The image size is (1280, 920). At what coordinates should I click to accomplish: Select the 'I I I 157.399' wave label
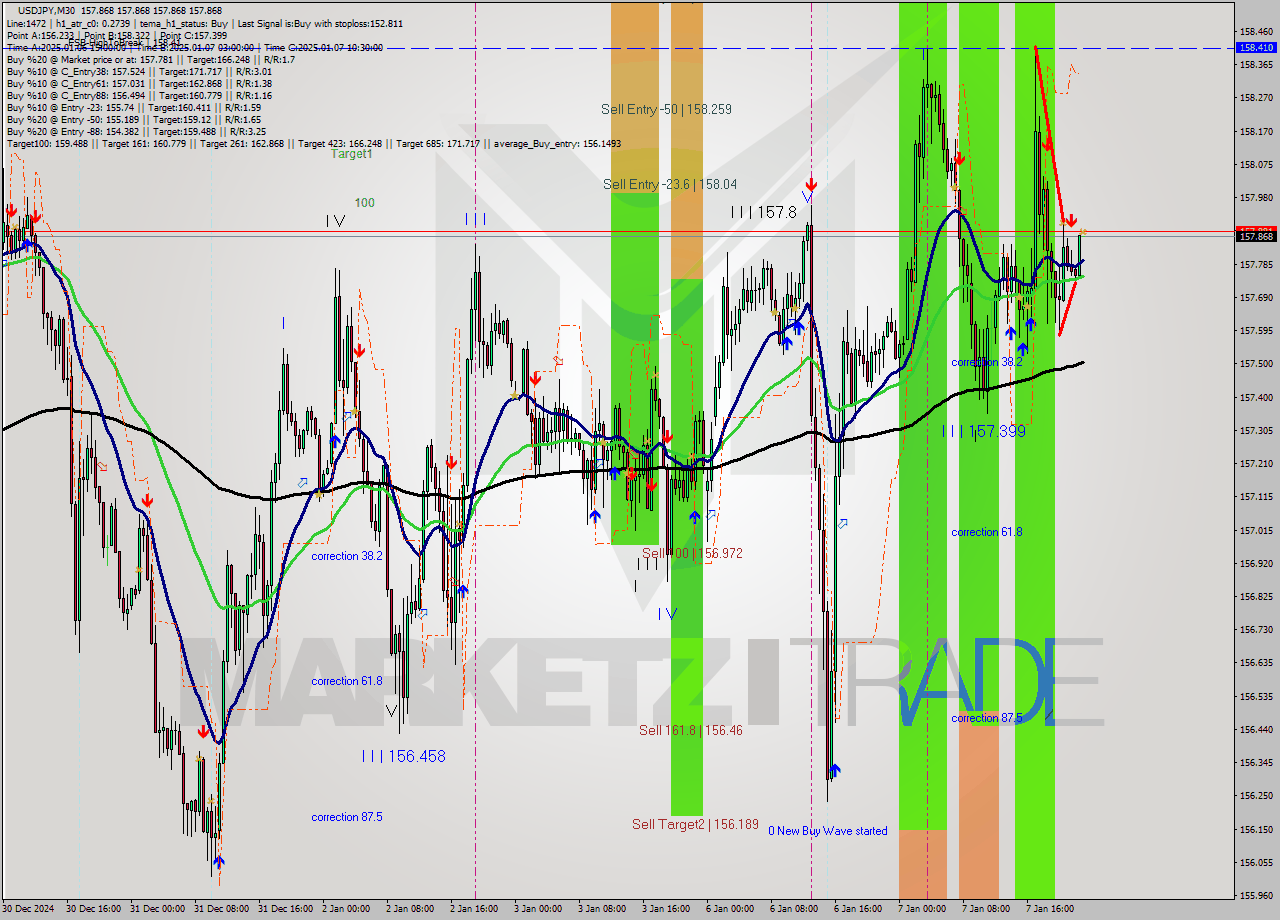pos(983,431)
